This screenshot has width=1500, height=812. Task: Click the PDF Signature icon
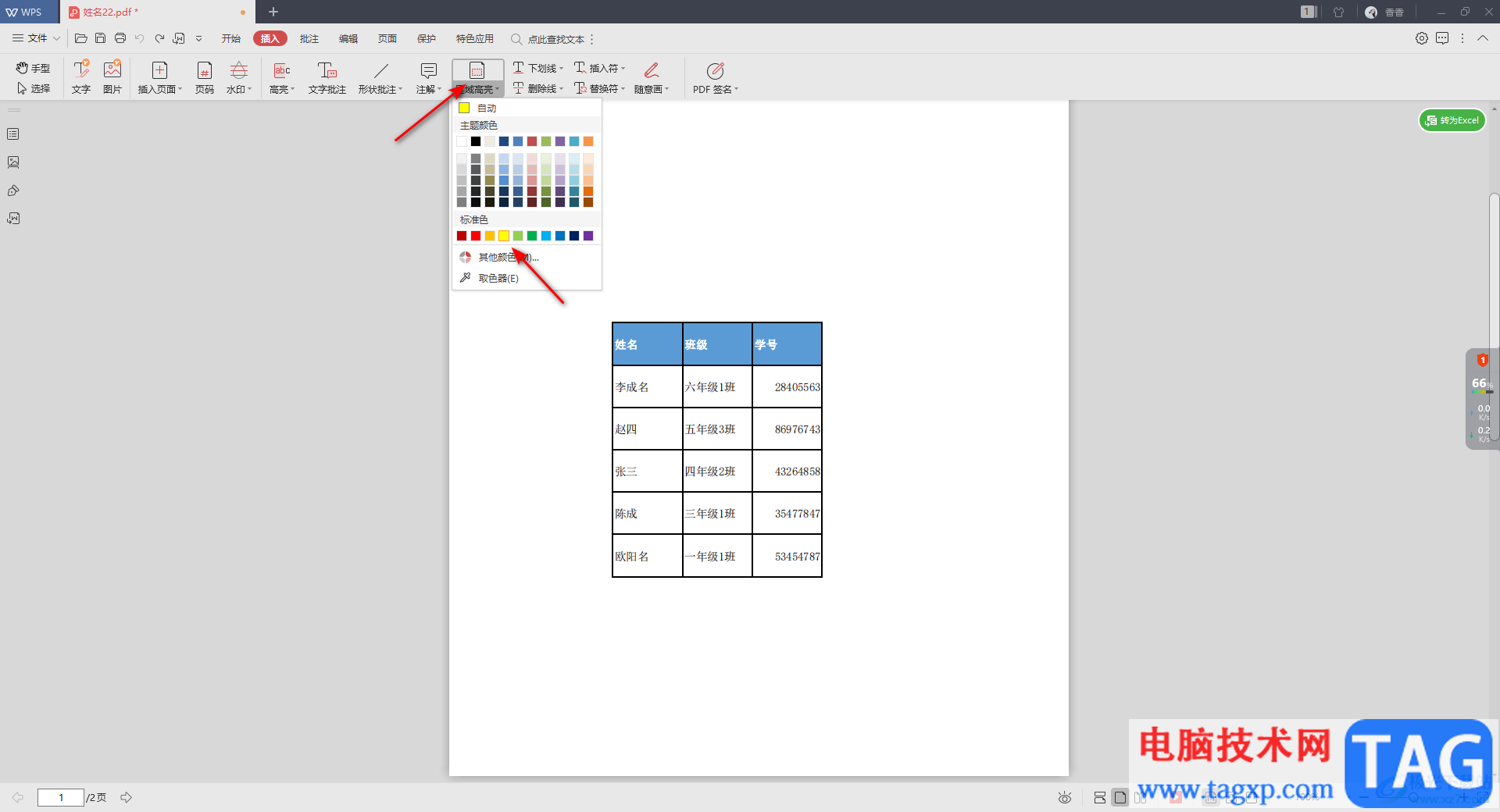pyautogui.click(x=715, y=77)
